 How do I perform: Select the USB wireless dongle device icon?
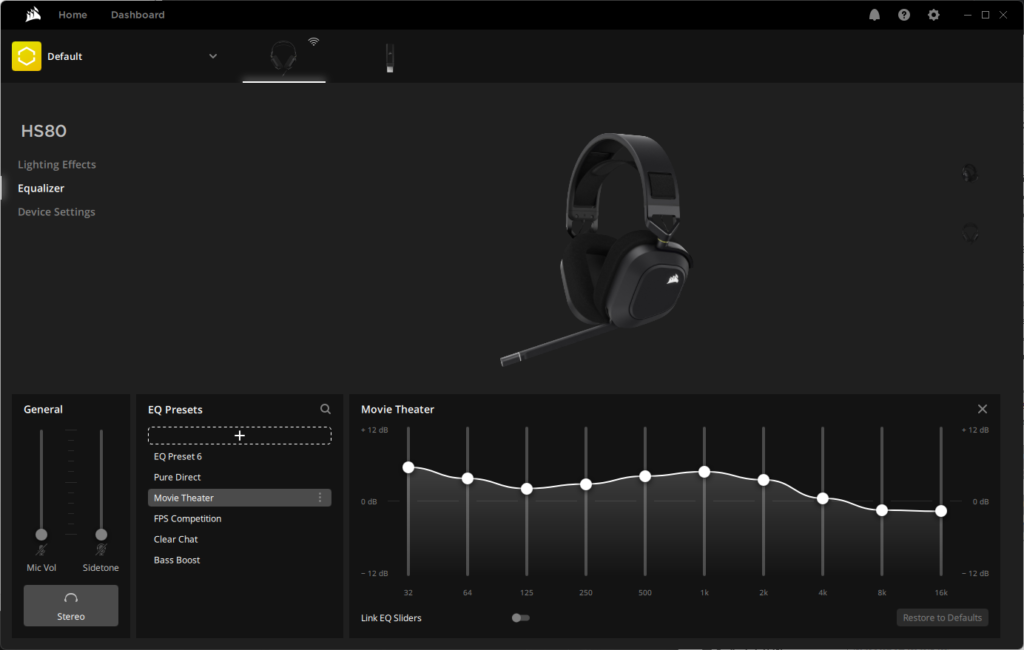point(390,57)
